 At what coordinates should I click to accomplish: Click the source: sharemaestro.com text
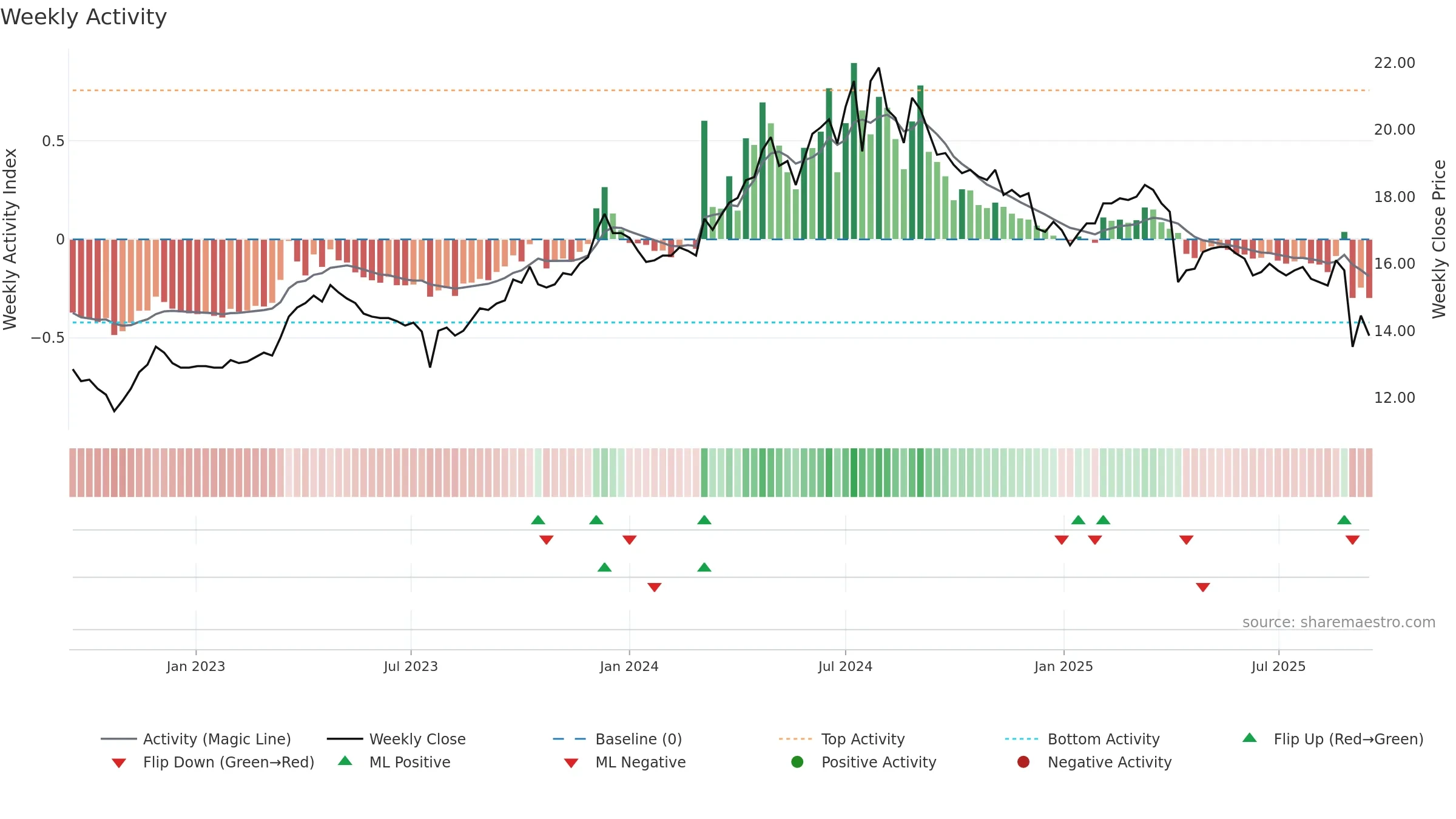(1339, 622)
